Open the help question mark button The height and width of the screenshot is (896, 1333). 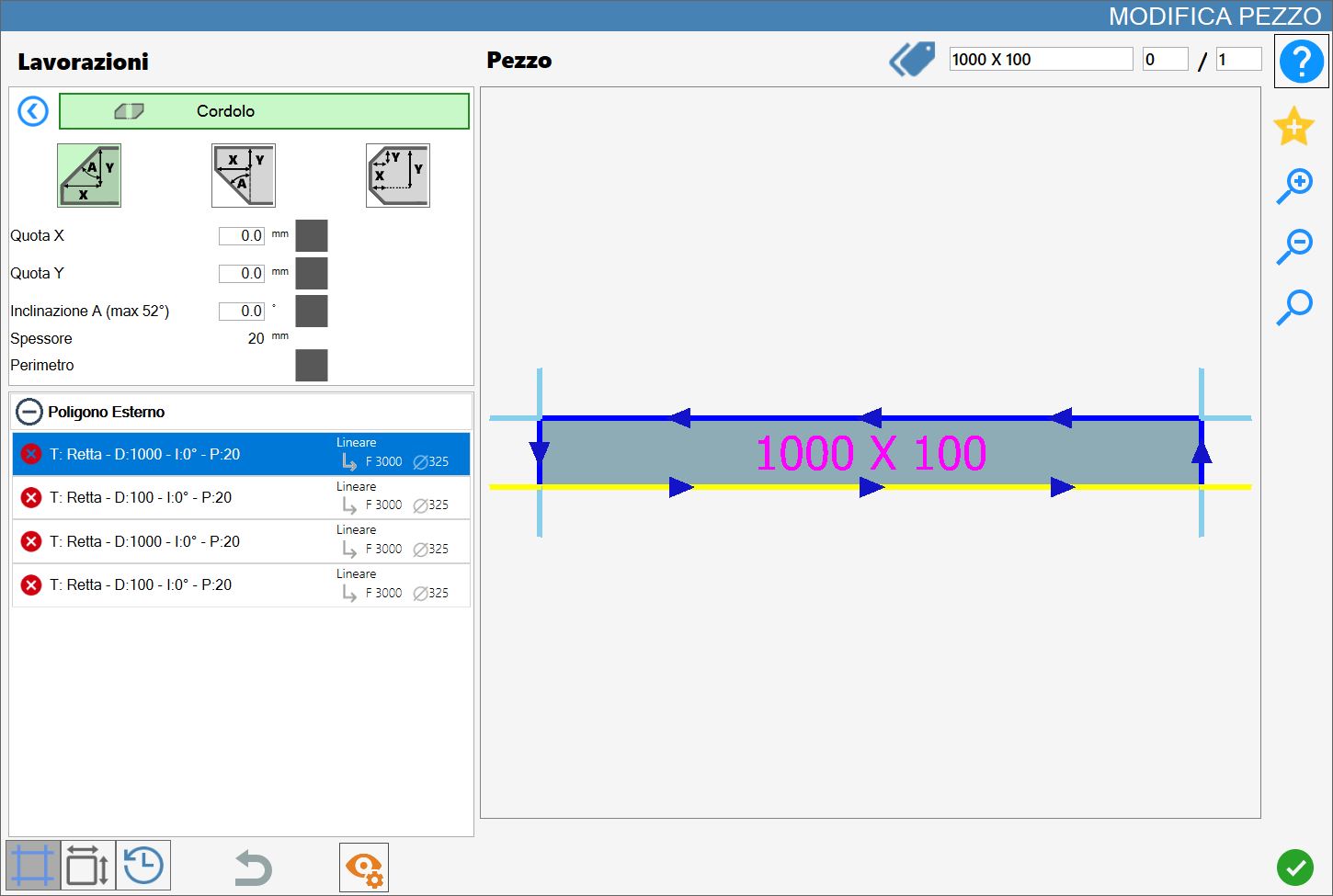(x=1302, y=62)
